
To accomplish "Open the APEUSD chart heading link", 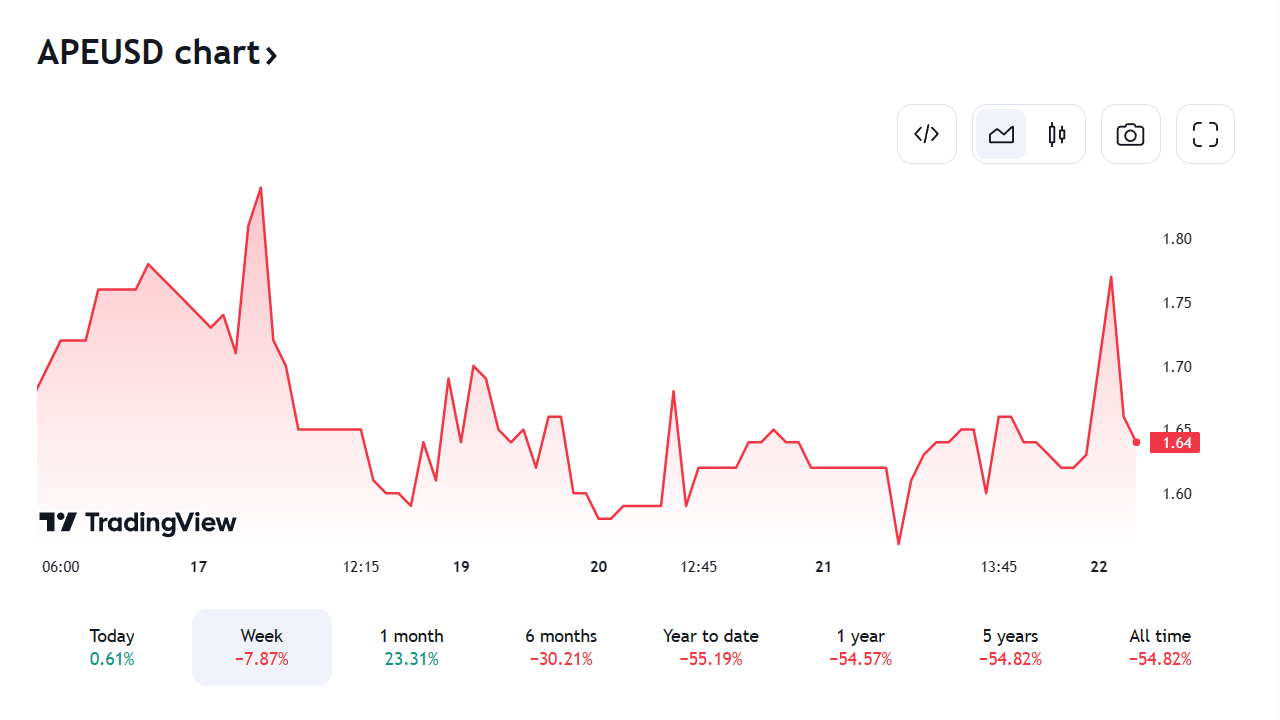I will click(x=149, y=52).
